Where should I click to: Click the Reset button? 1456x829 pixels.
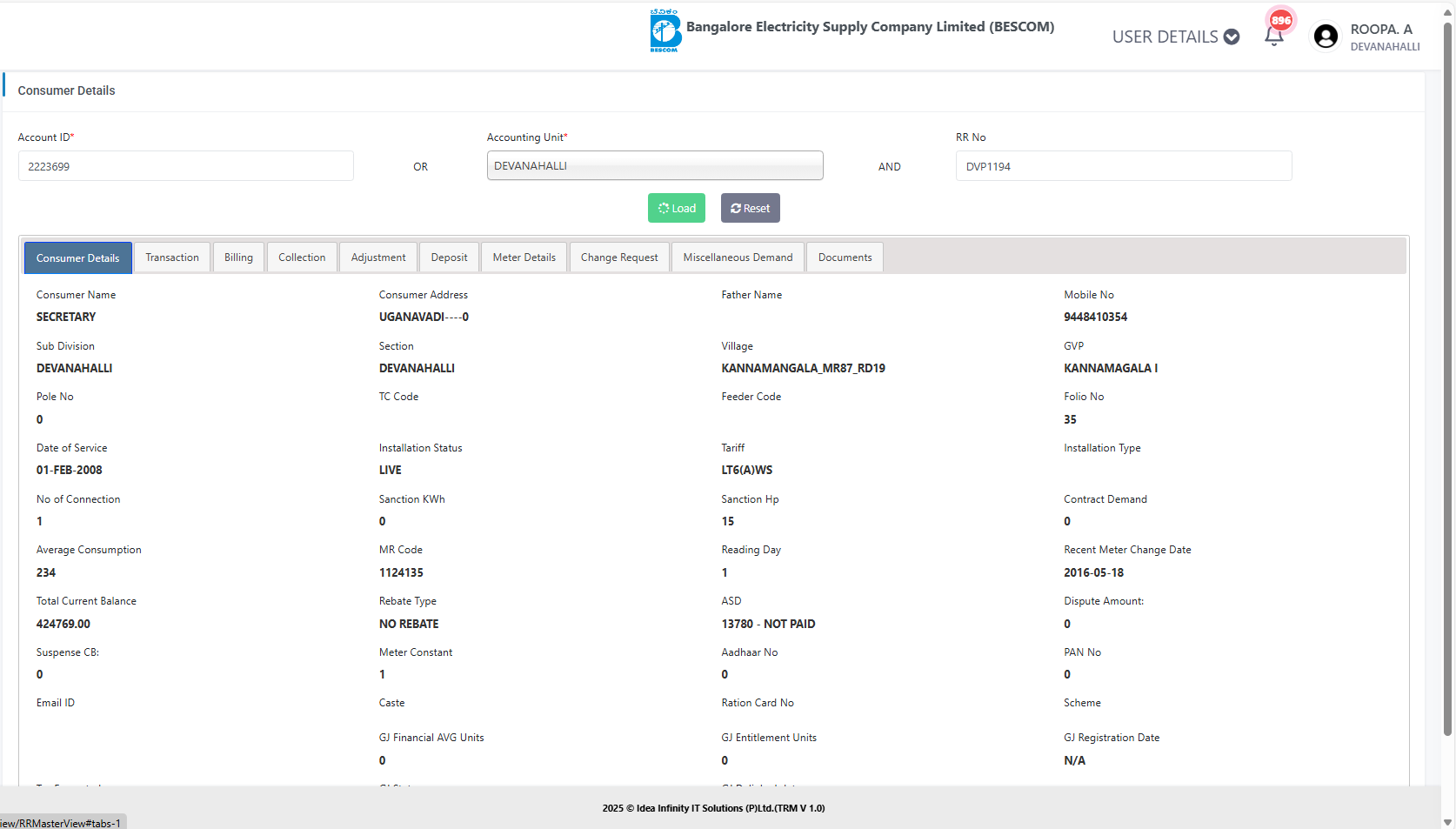coord(751,208)
